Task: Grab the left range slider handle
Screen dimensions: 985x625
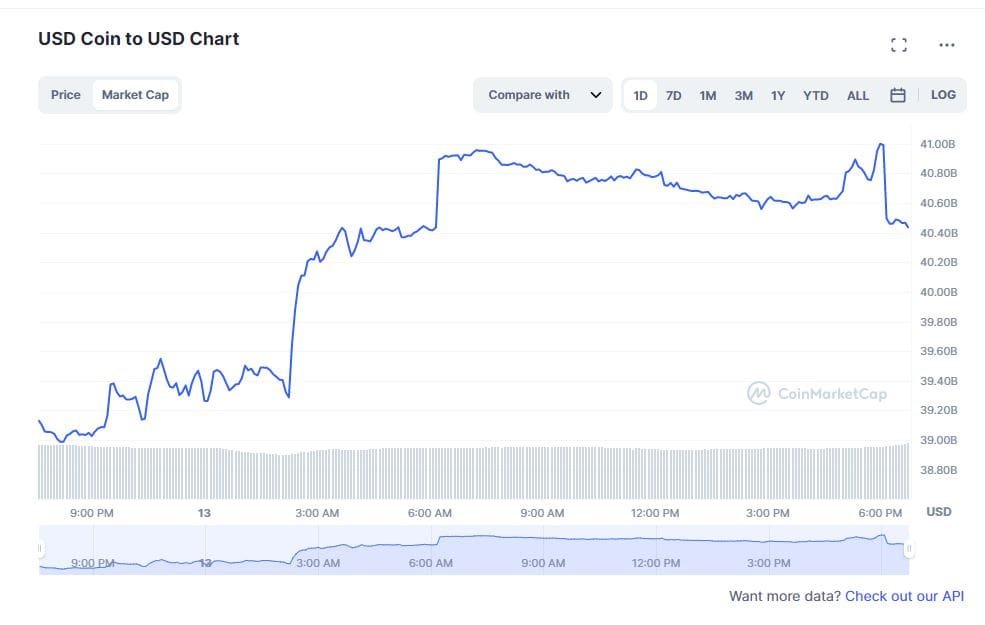Action: point(41,548)
